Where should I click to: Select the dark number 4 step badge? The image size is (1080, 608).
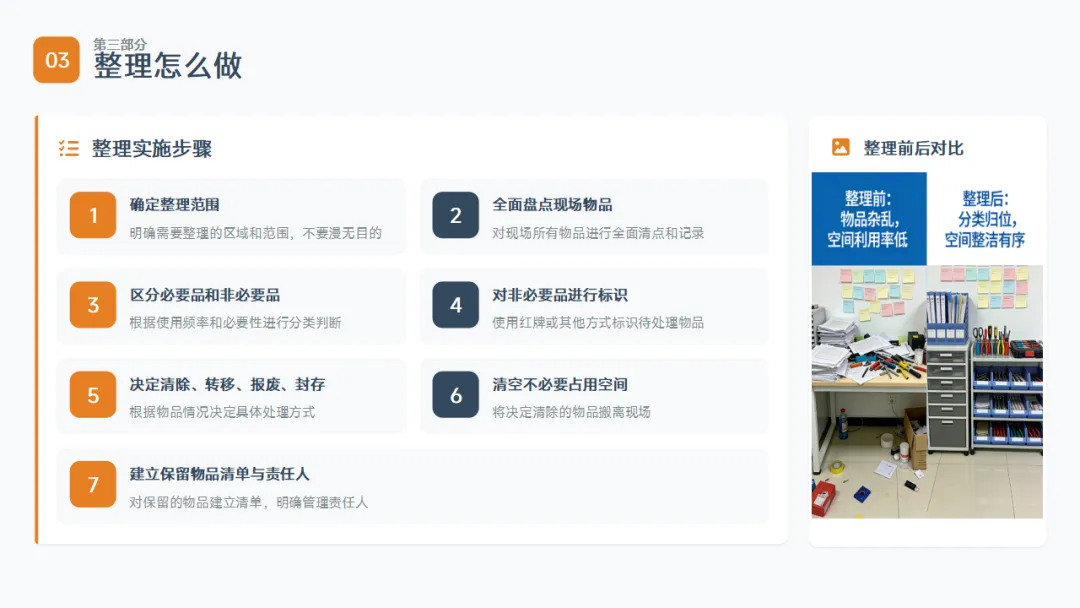point(455,304)
